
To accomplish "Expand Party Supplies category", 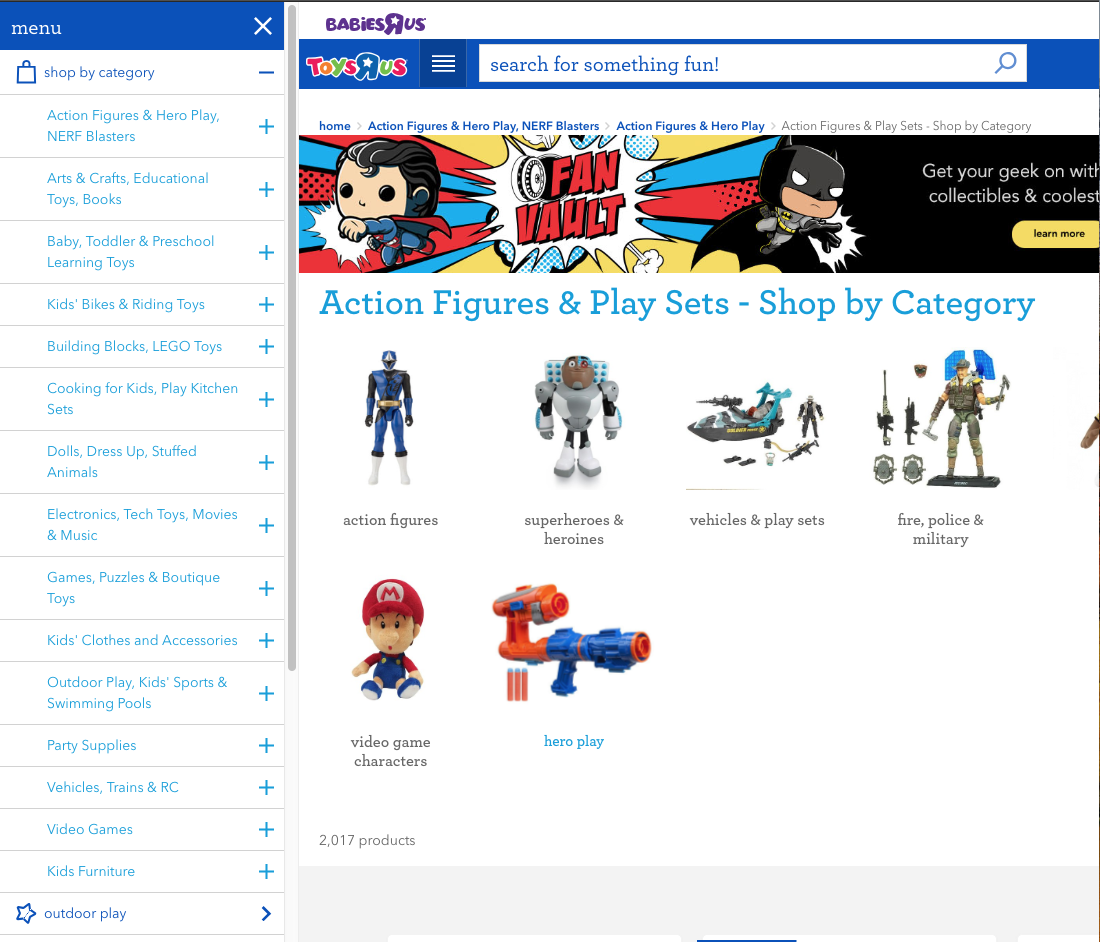I will [266, 746].
